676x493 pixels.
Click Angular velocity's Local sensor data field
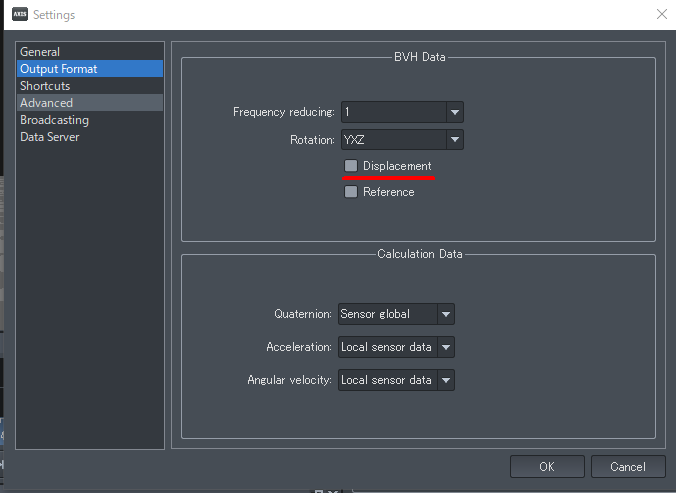388,380
